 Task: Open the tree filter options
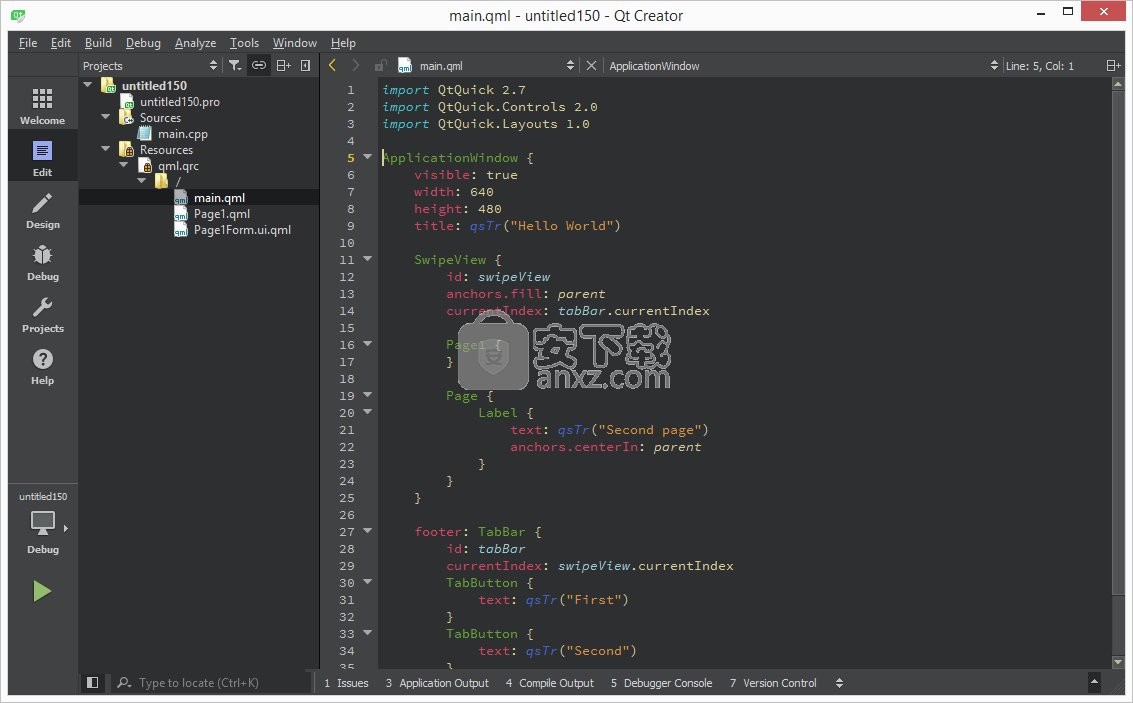[x=235, y=66]
